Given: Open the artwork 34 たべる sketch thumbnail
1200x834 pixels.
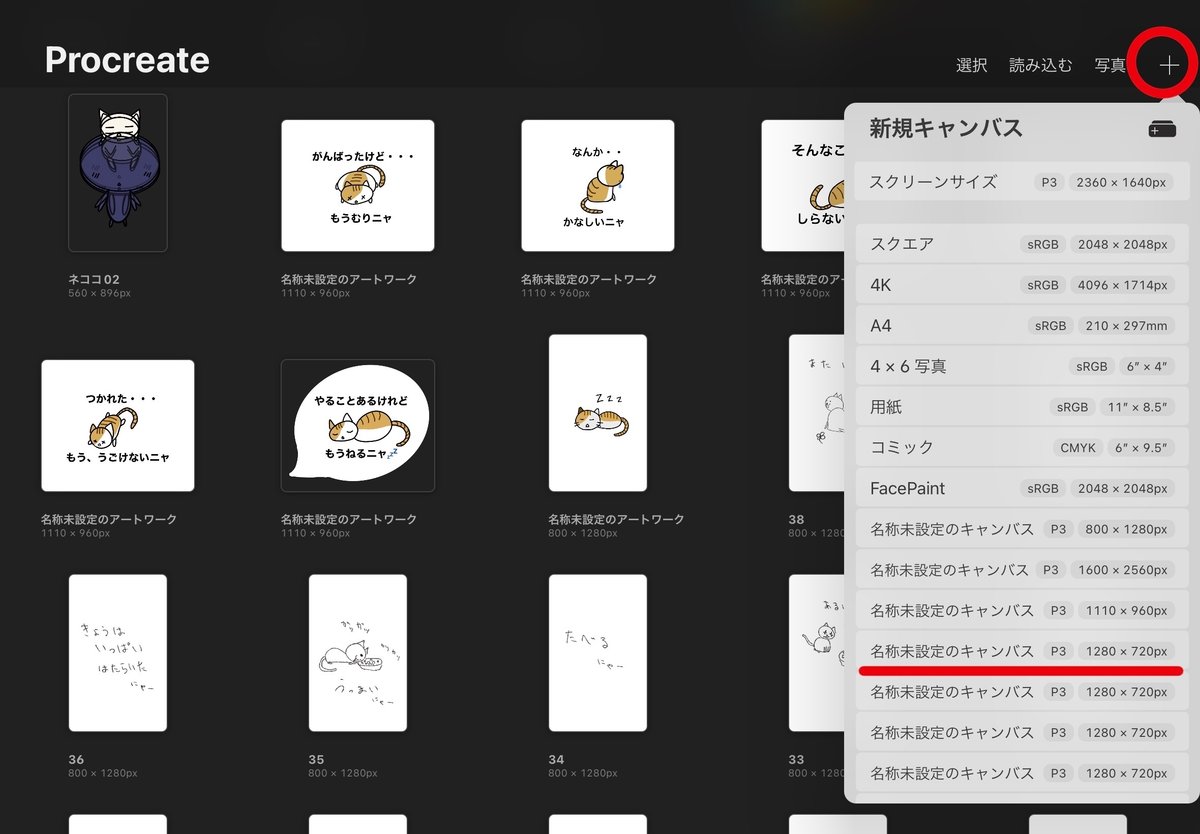Looking at the screenshot, I should coord(598,653).
